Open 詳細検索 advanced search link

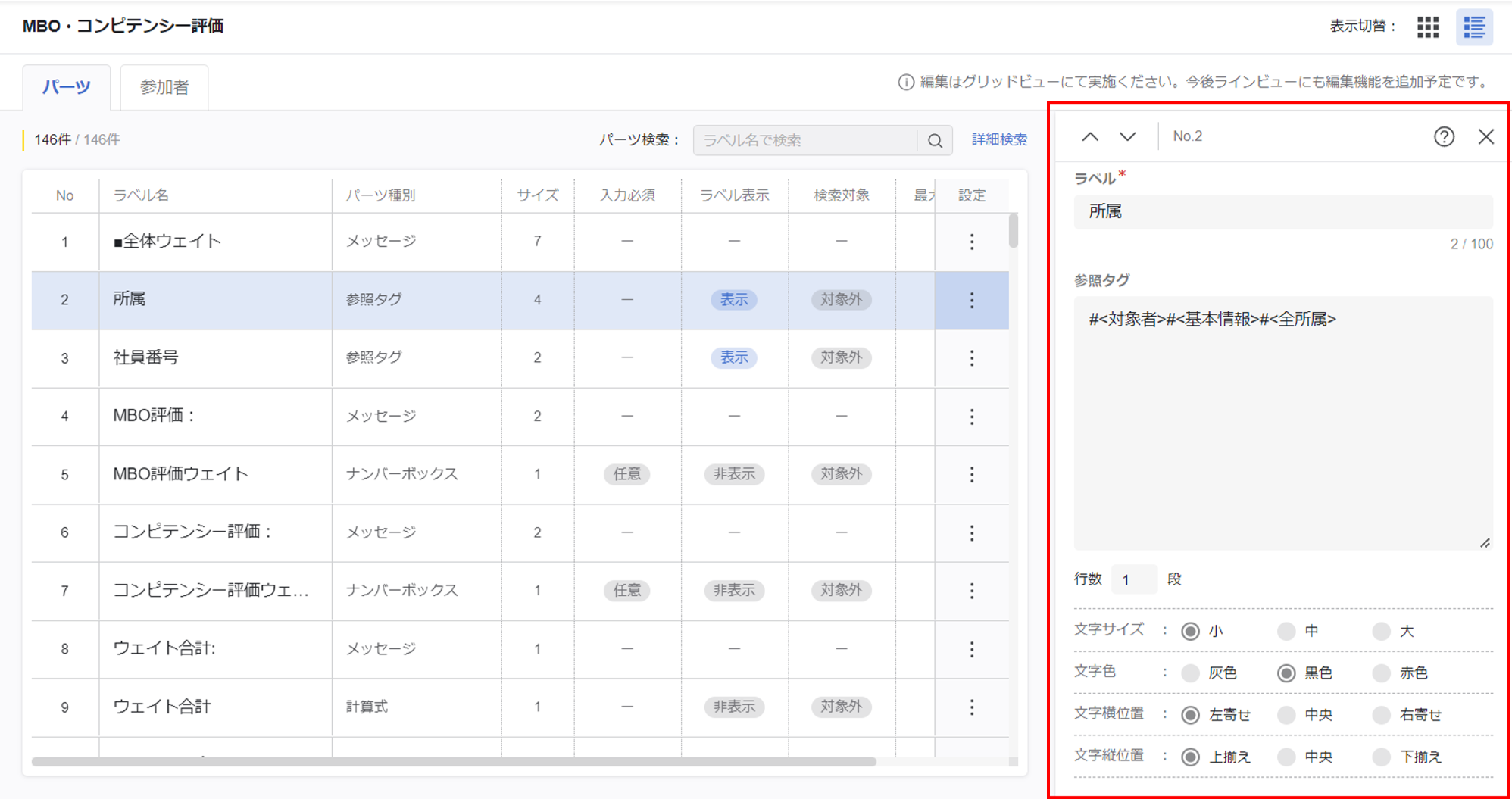[x=999, y=139]
